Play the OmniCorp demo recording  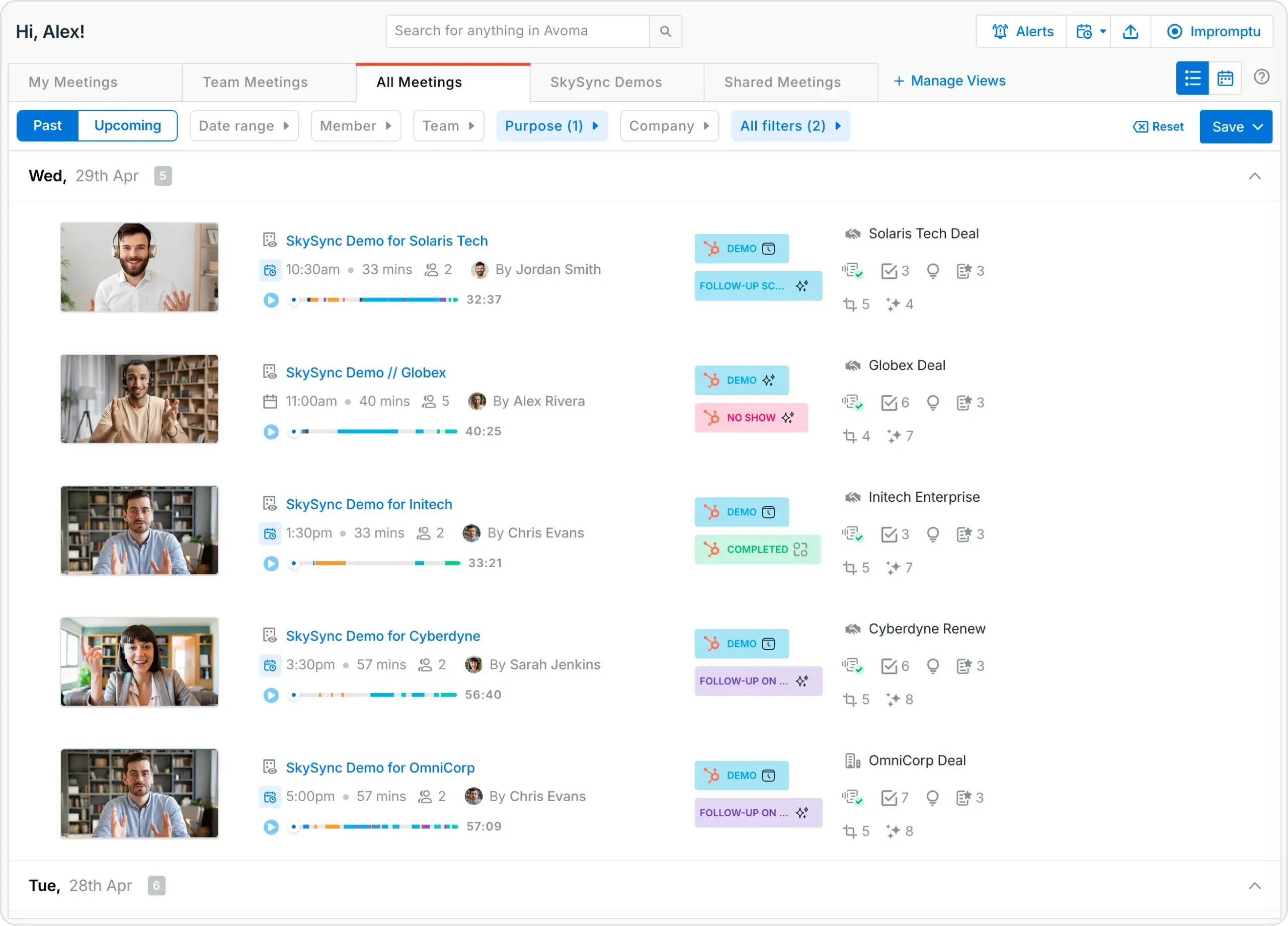click(x=271, y=826)
